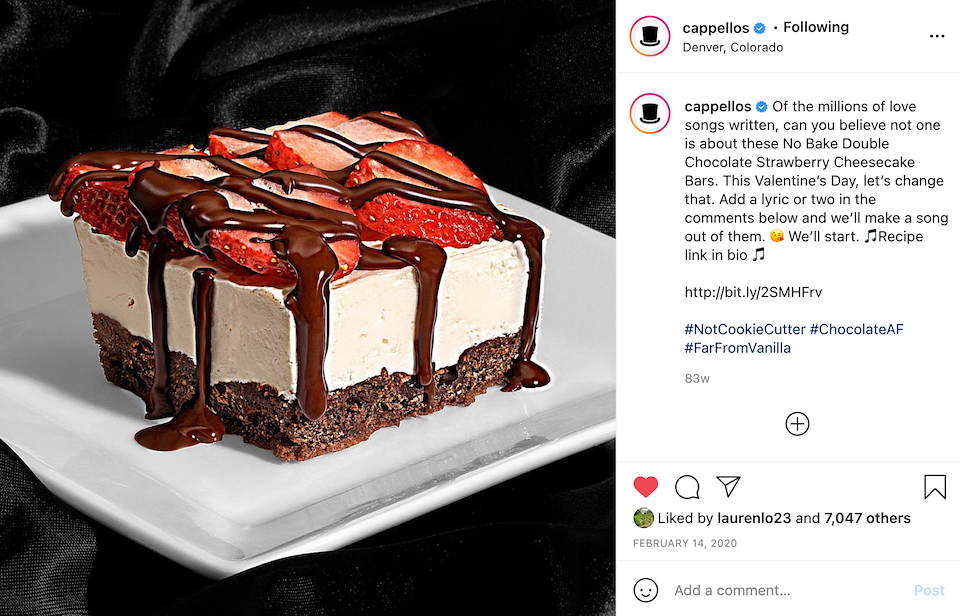
Task: Click the Post comment button
Action: (929, 590)
